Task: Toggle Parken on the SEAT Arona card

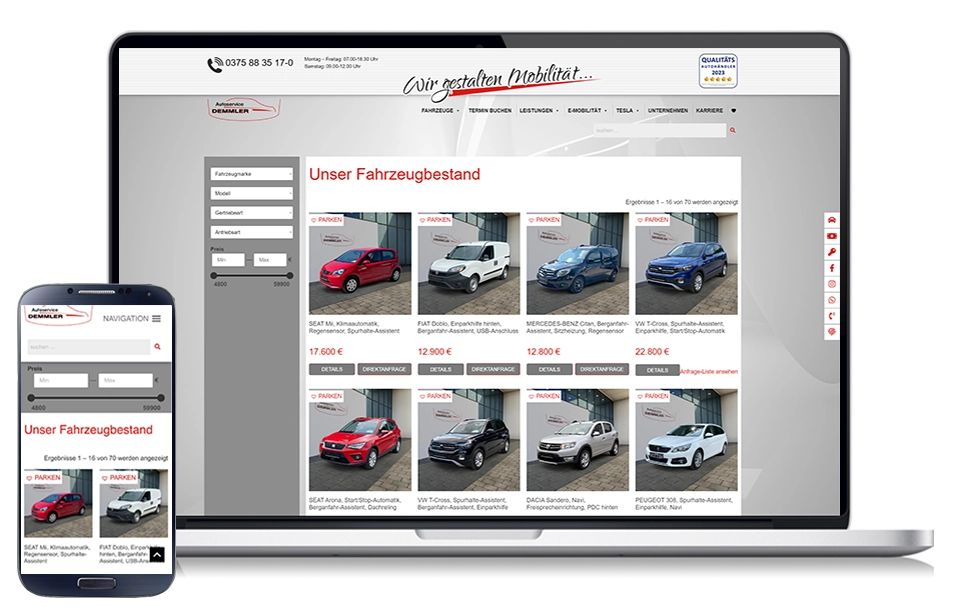Action: 327,396
